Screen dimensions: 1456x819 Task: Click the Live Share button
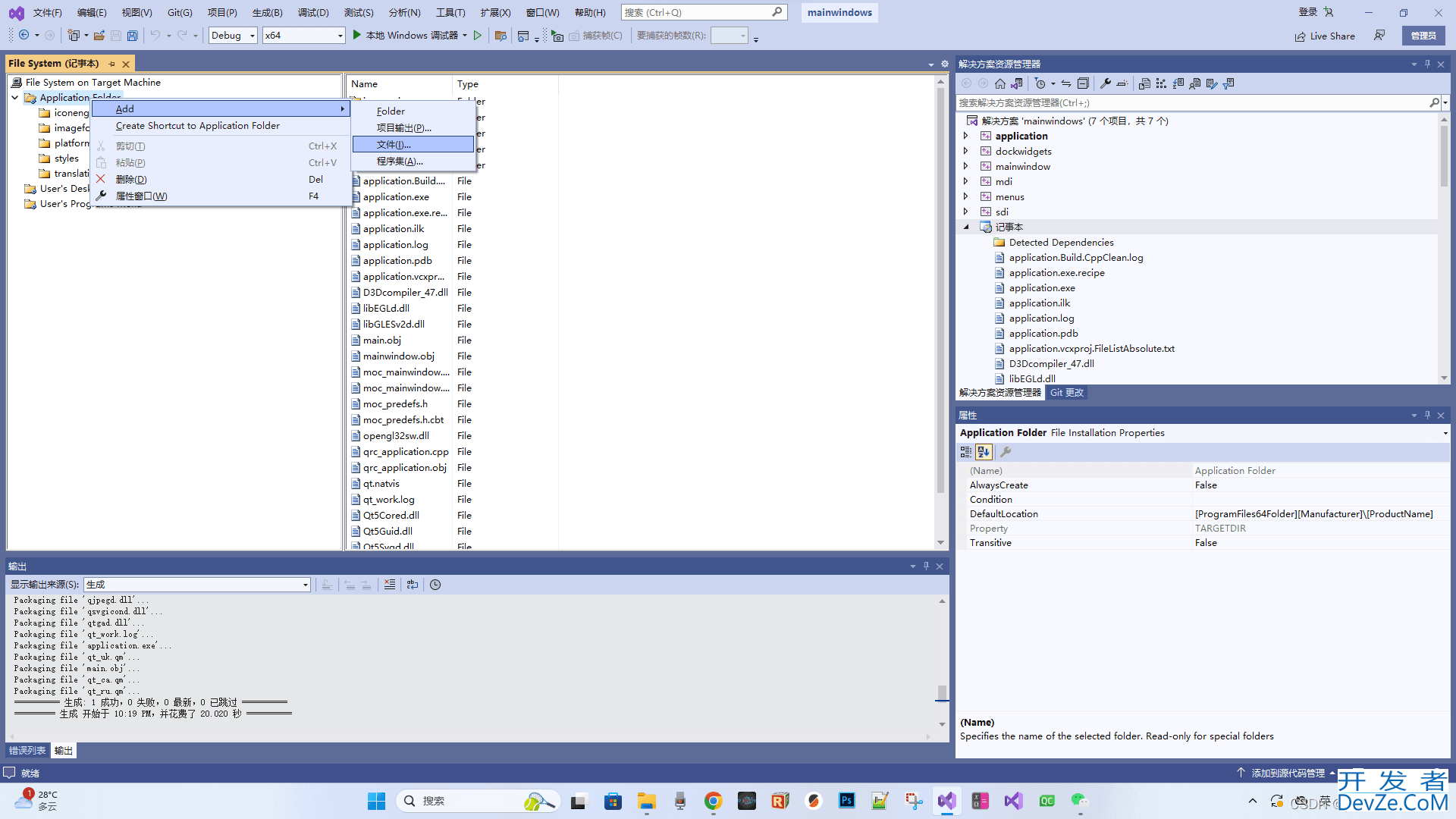(1325, 36)
